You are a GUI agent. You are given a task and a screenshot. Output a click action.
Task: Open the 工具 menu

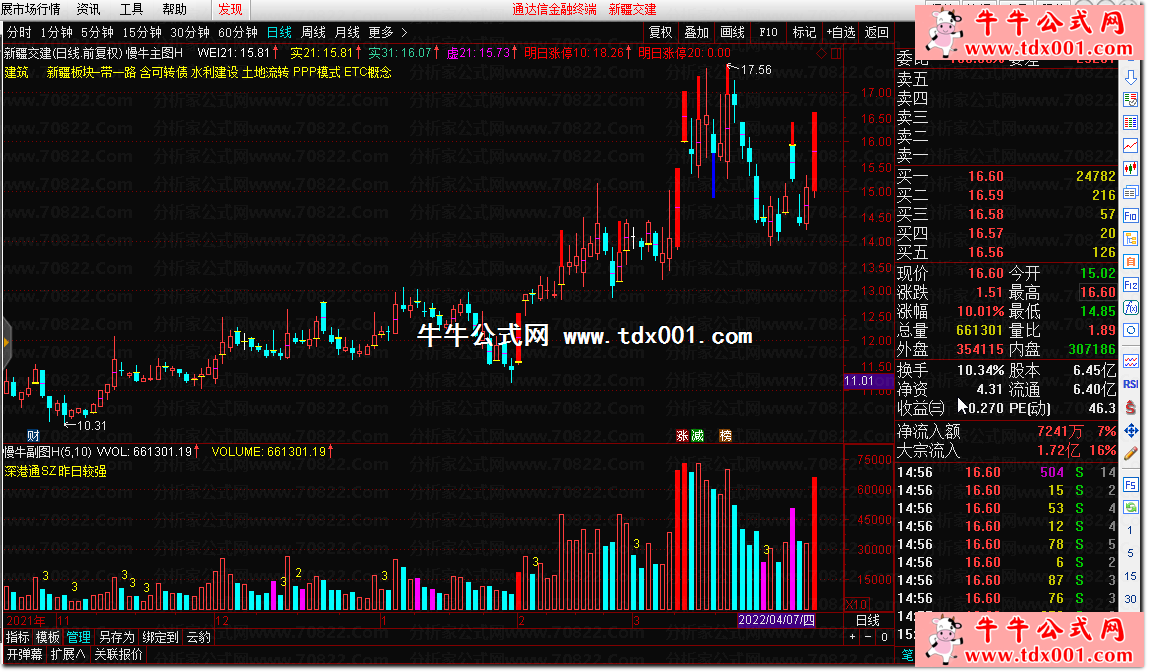(x=131, y=10)
